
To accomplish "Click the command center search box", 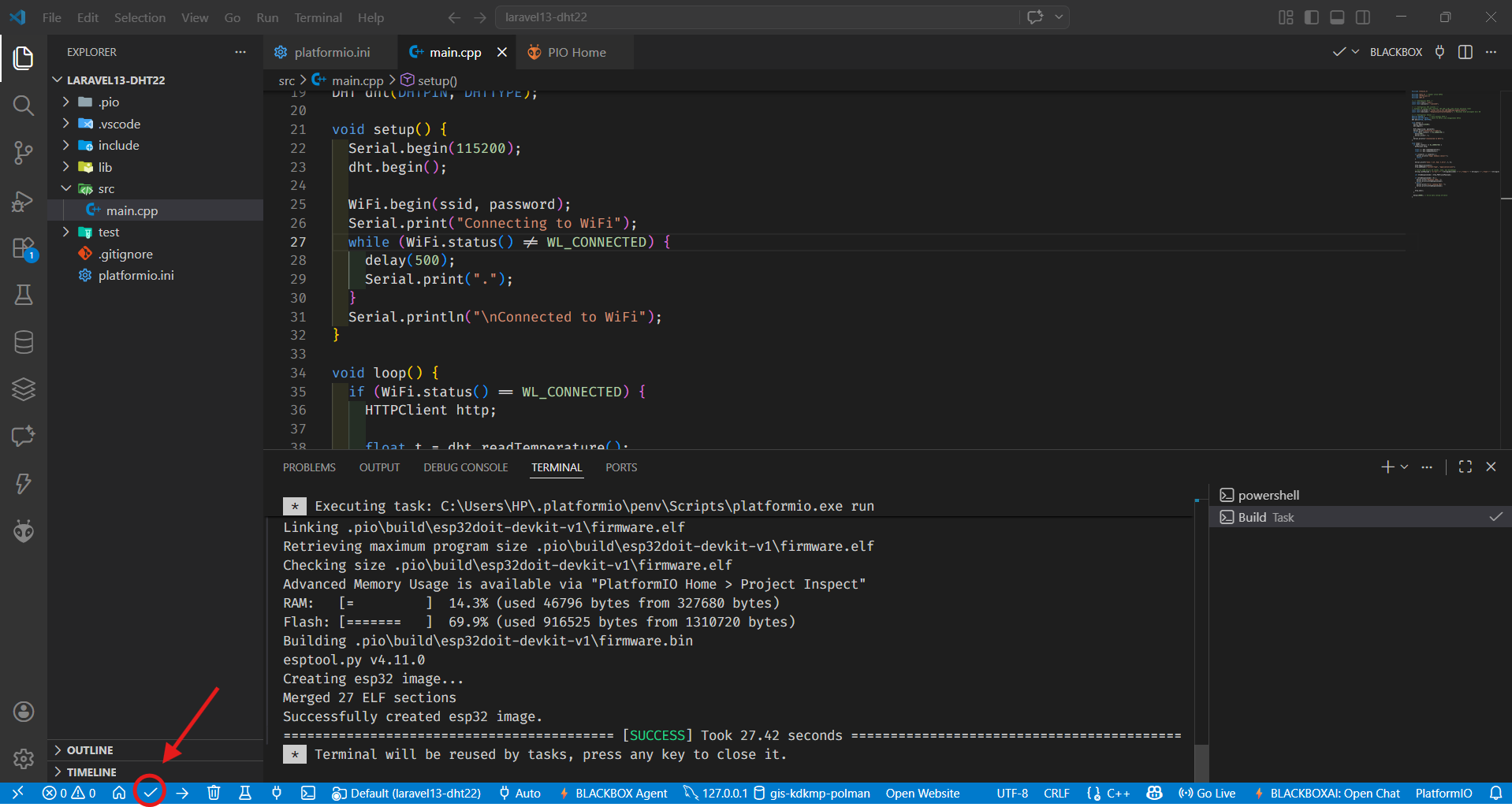I will (x=757, y=17).
